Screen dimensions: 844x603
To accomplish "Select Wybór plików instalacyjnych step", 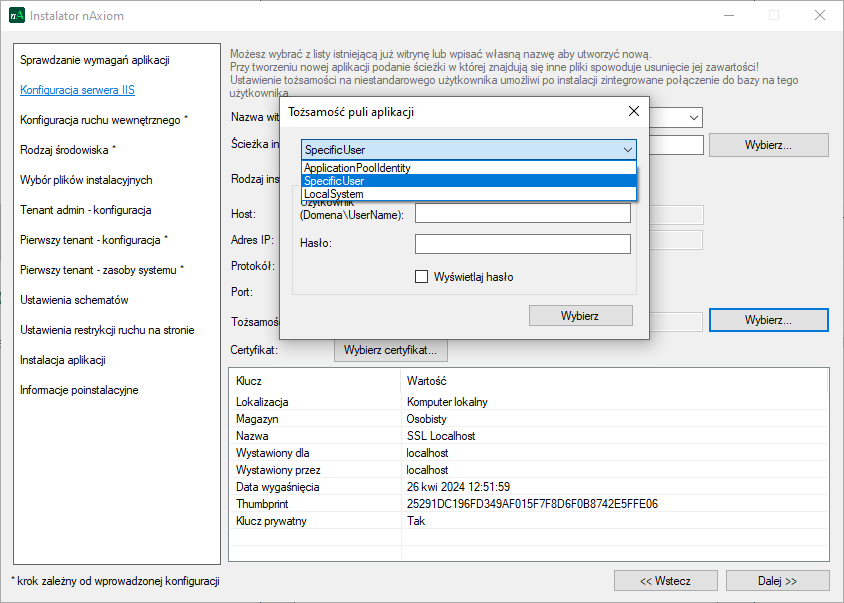I will [x=86, y=180].
